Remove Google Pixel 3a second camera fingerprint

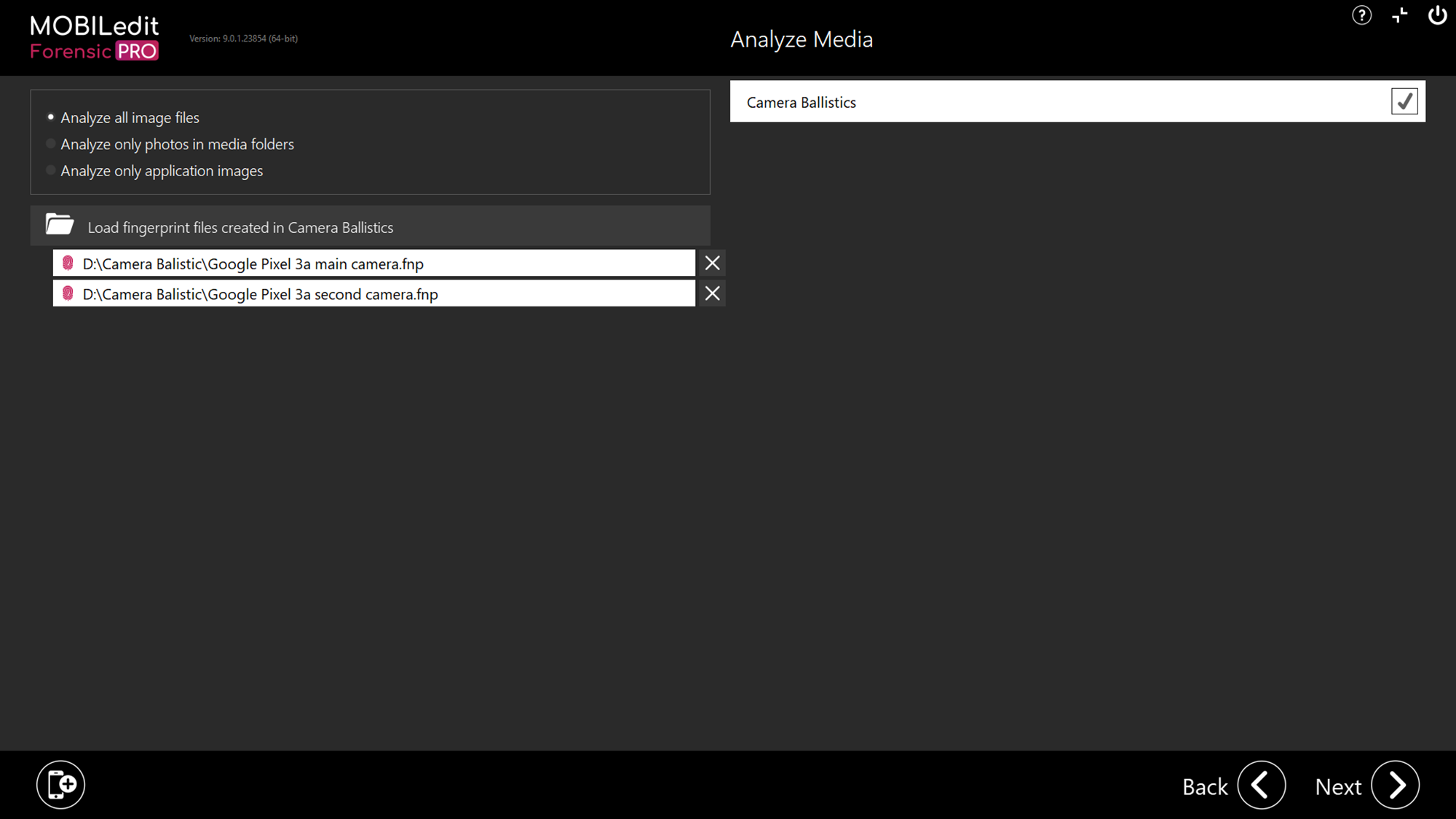pos(712,293)
